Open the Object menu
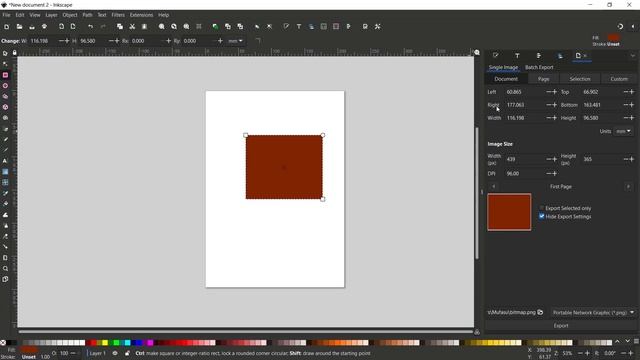 click(x=70, y=15)
